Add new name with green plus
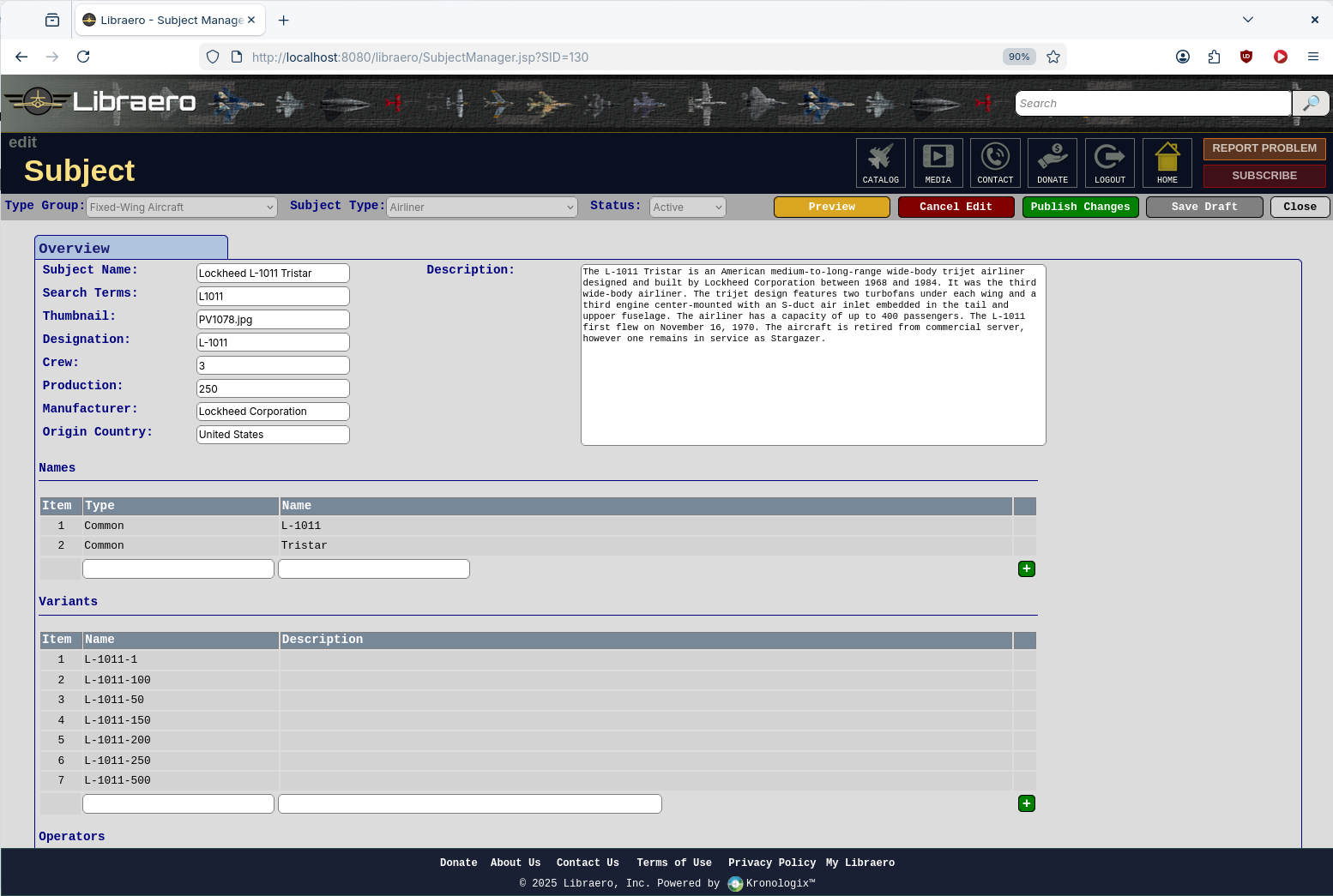The width and height of the screenshot is (1333, 896). [1026, 569]
